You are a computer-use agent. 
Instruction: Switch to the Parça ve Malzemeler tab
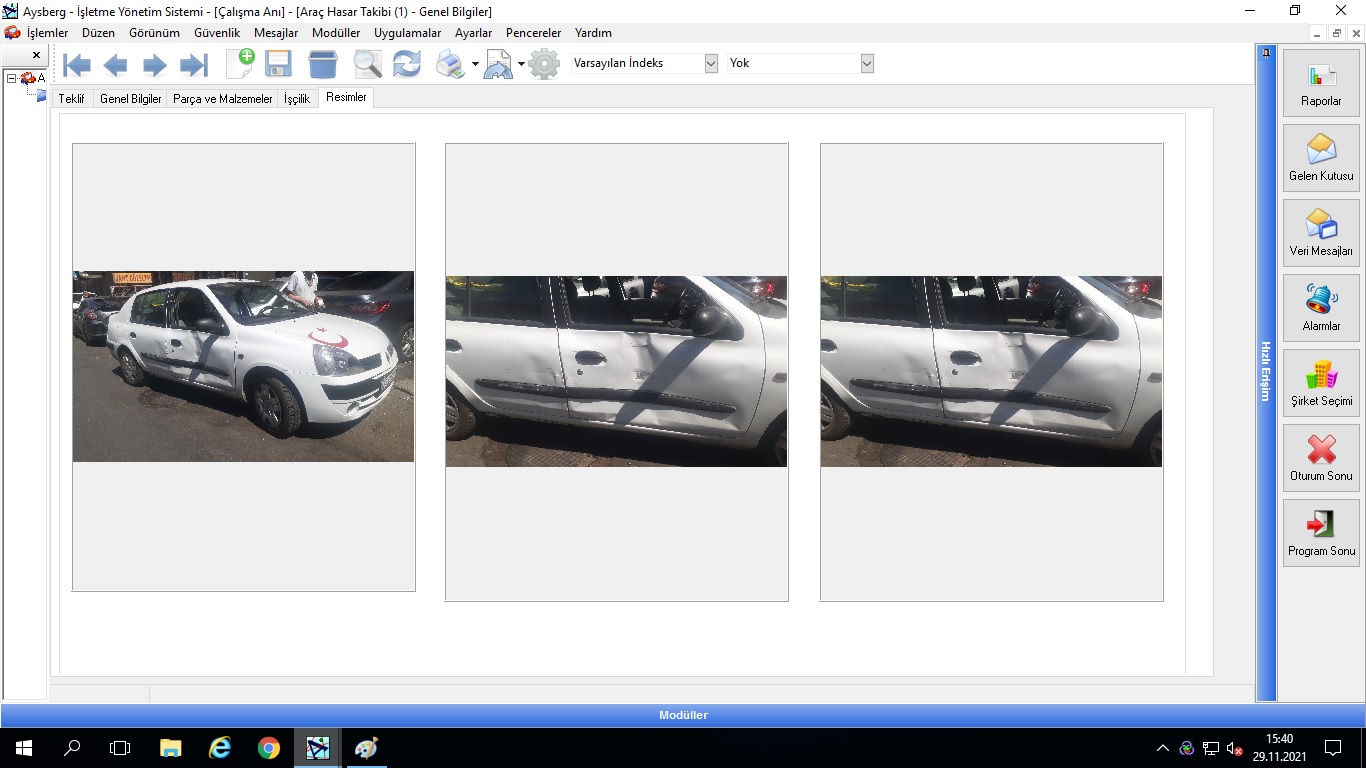tap(222, 99)
